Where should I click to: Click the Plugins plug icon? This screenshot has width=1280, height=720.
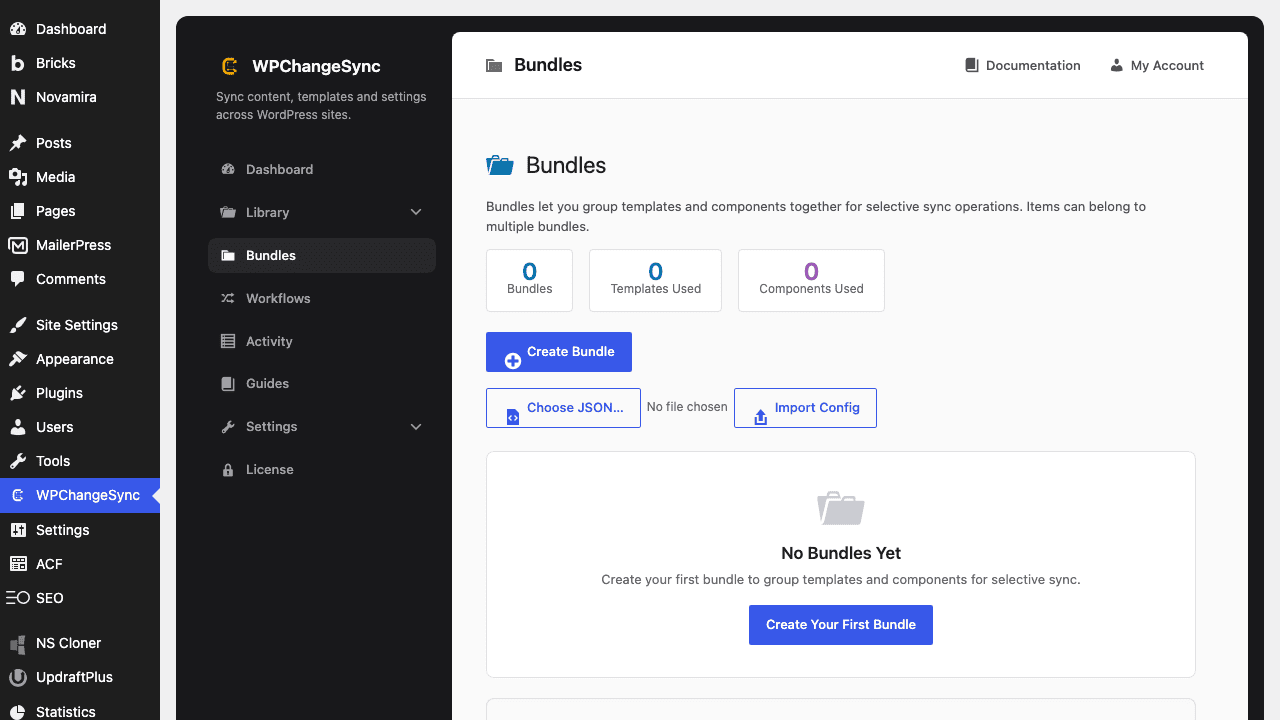tap(18, 393)
